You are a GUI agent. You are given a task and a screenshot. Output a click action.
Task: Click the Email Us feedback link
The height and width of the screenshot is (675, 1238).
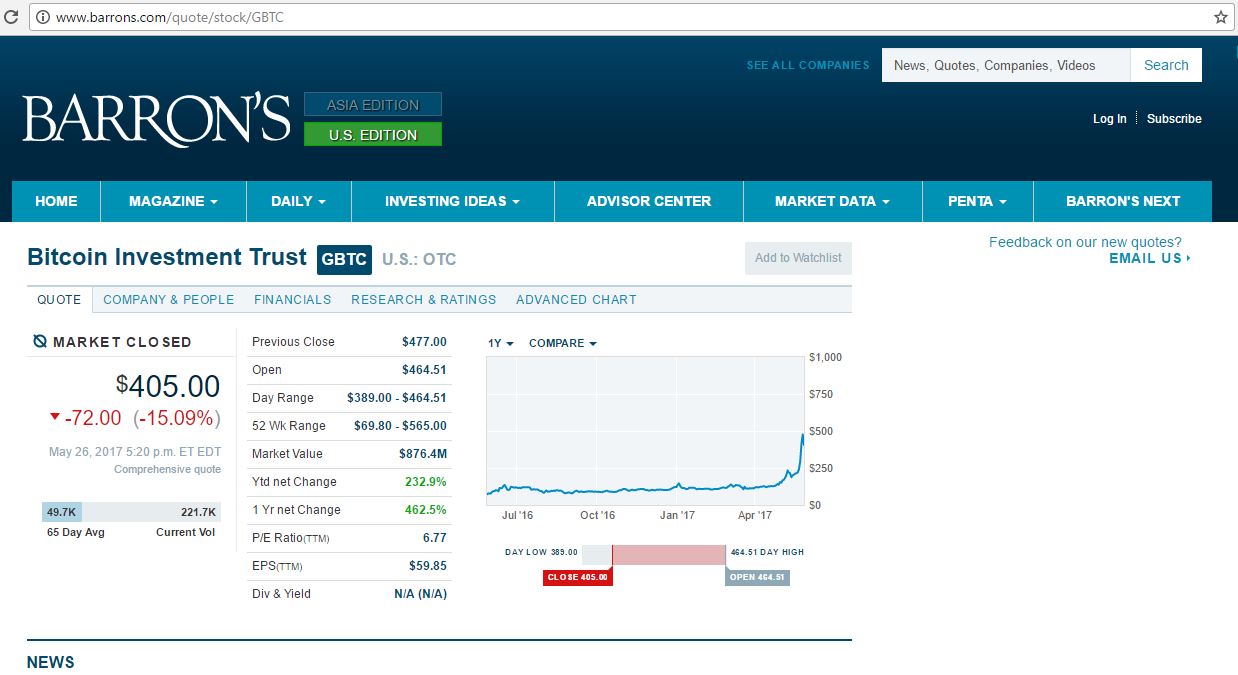pos(1150,258)
